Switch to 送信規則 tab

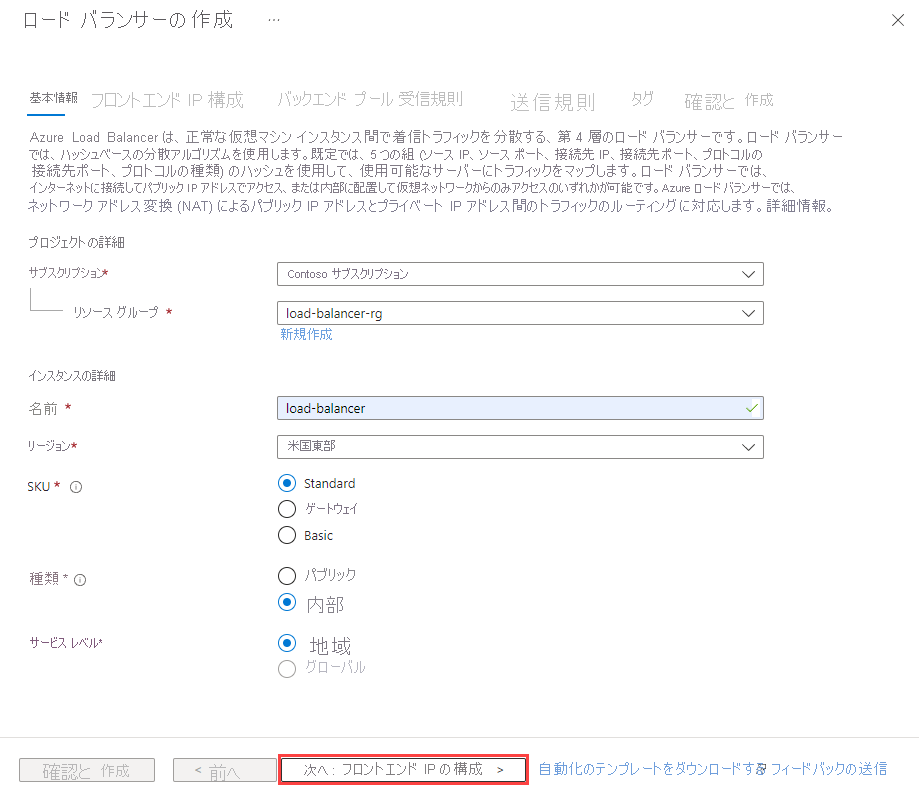[x=553, y=102]
